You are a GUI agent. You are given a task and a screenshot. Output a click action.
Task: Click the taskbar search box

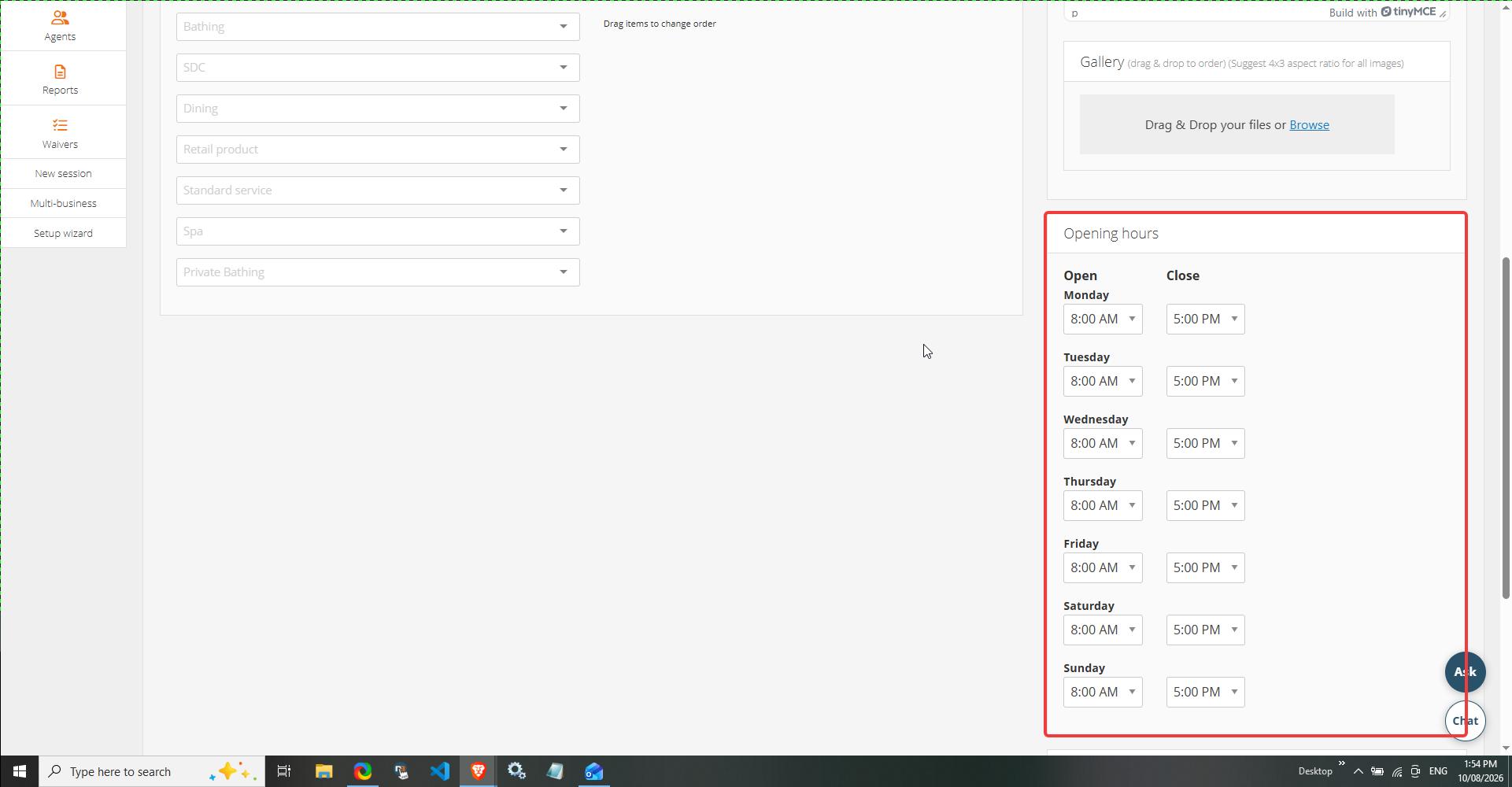(x=152, y=771)
